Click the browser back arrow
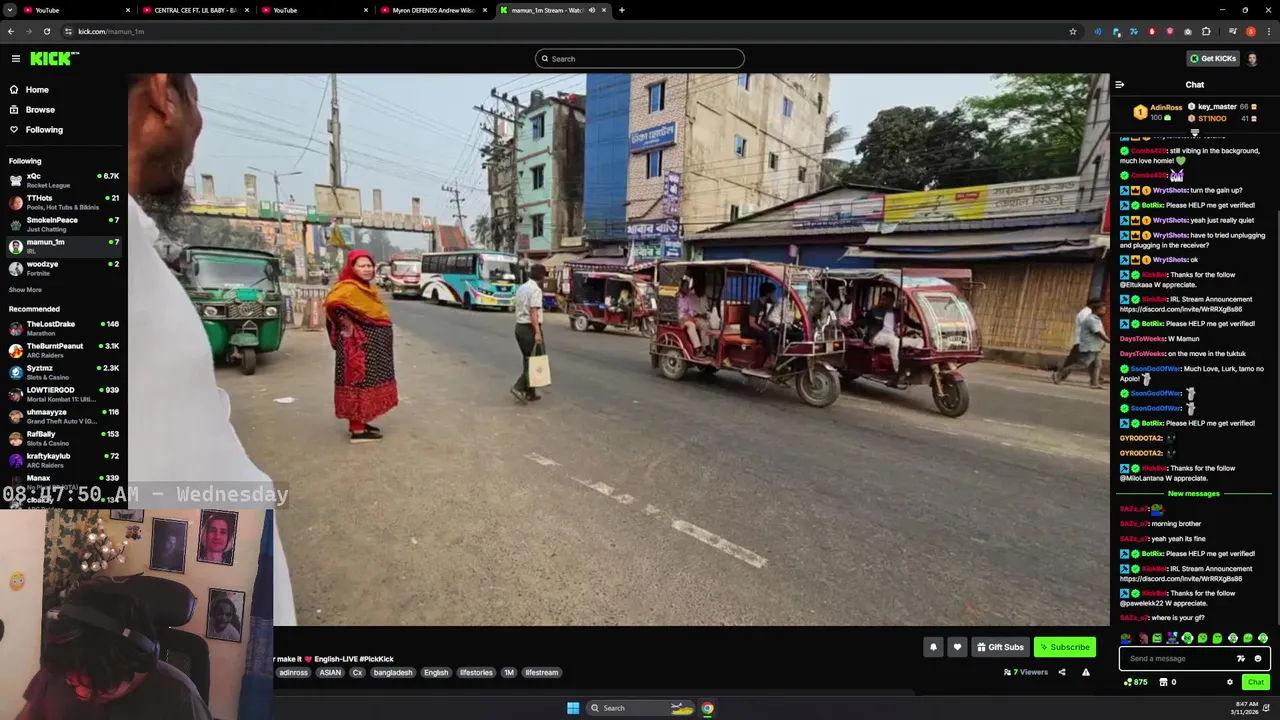Viewport: 1280px width, 720px height. [10, 32]
